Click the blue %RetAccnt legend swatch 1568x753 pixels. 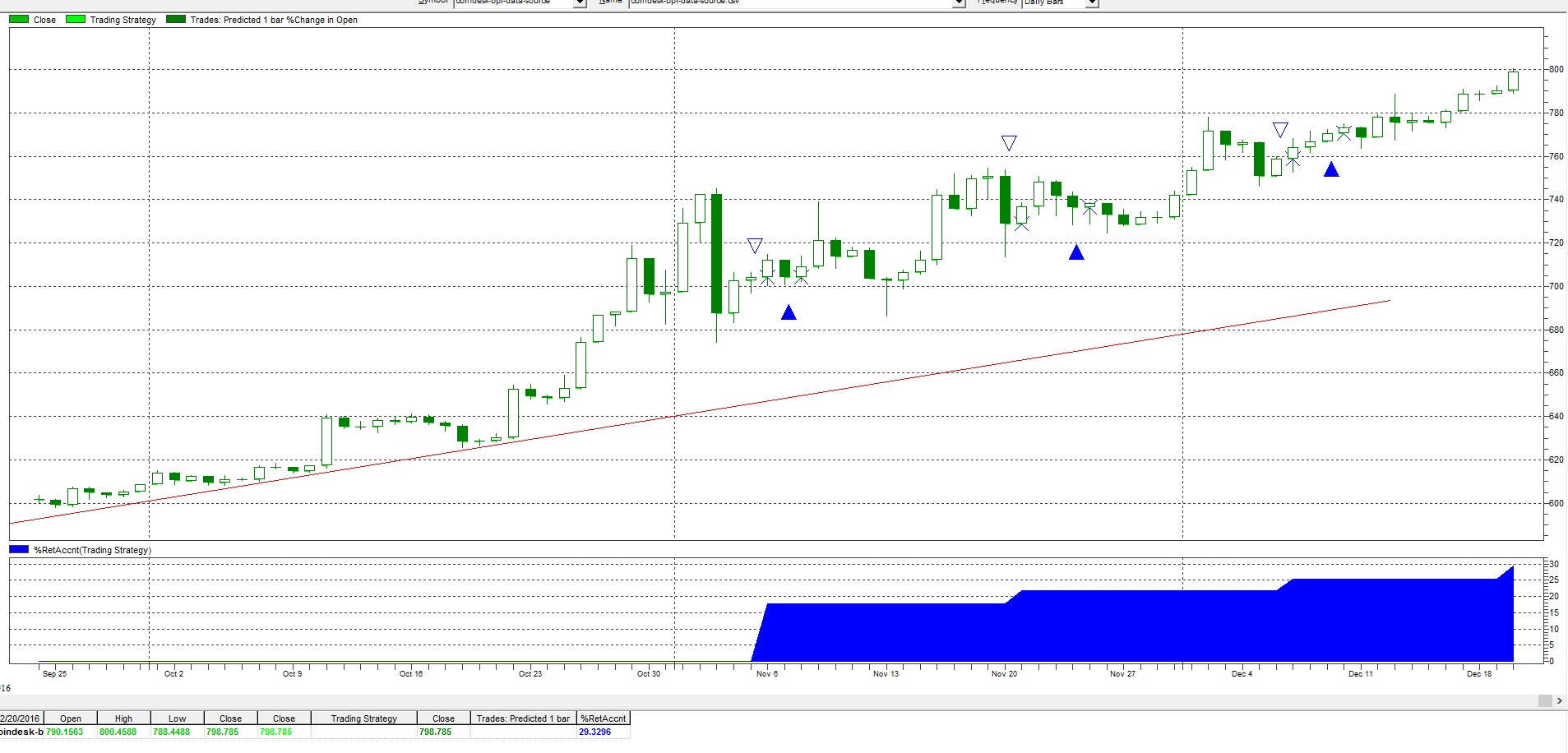19,549
